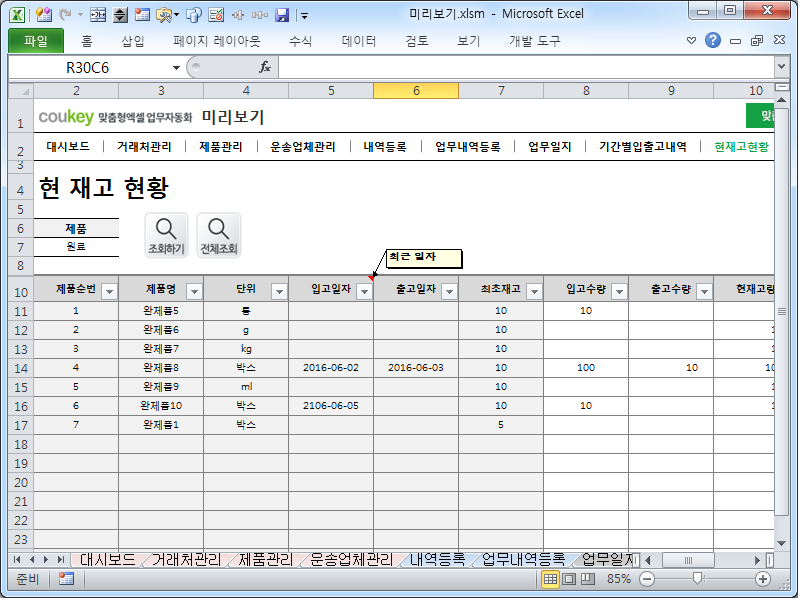The height and width of the screenshot is (598, 798).
Task: Open the 페이지 레이아웃 ribbon tab
Action: point(216,41)
